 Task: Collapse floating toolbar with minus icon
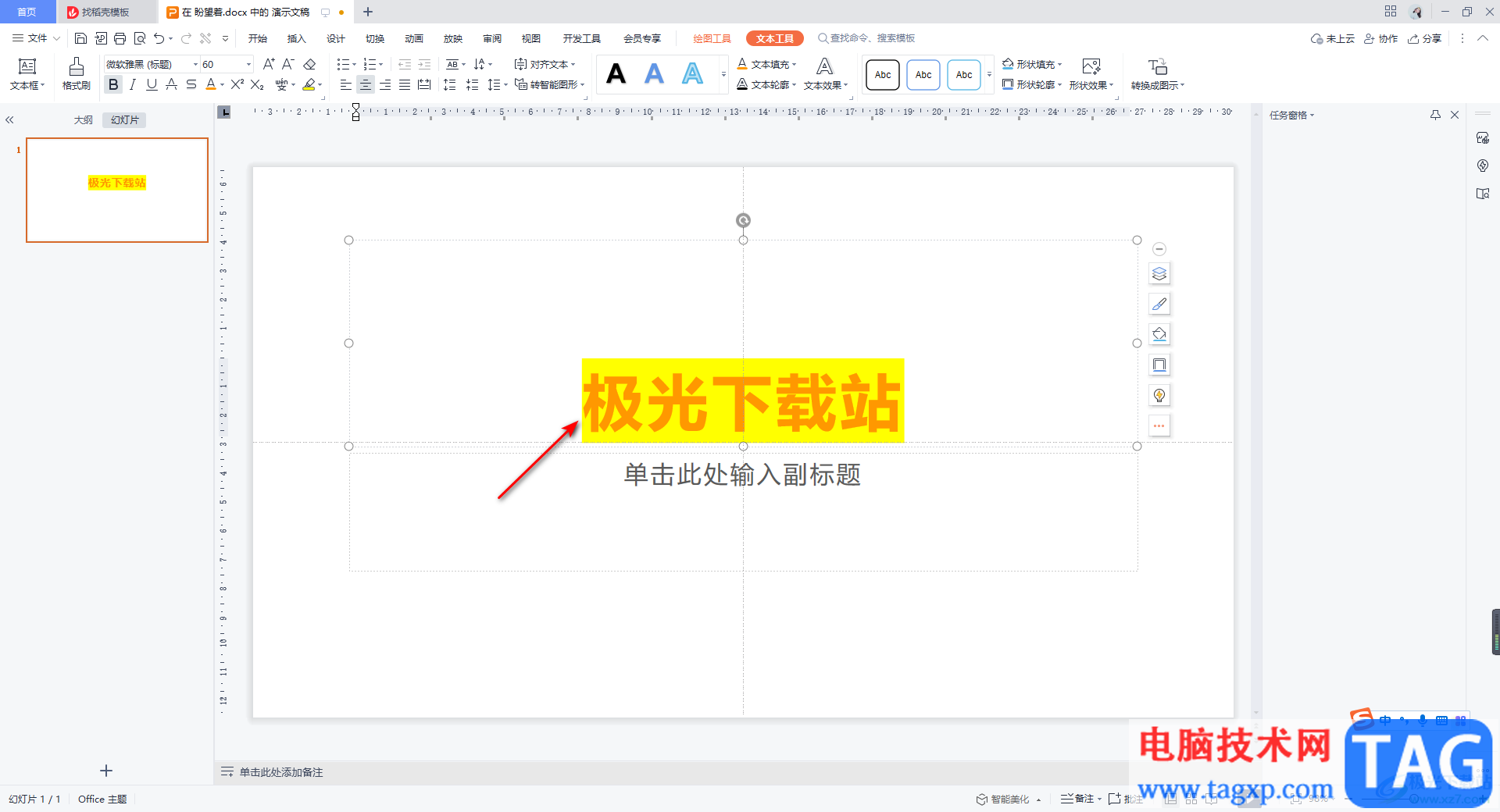pyautogui.click(x=1159, y=249)
